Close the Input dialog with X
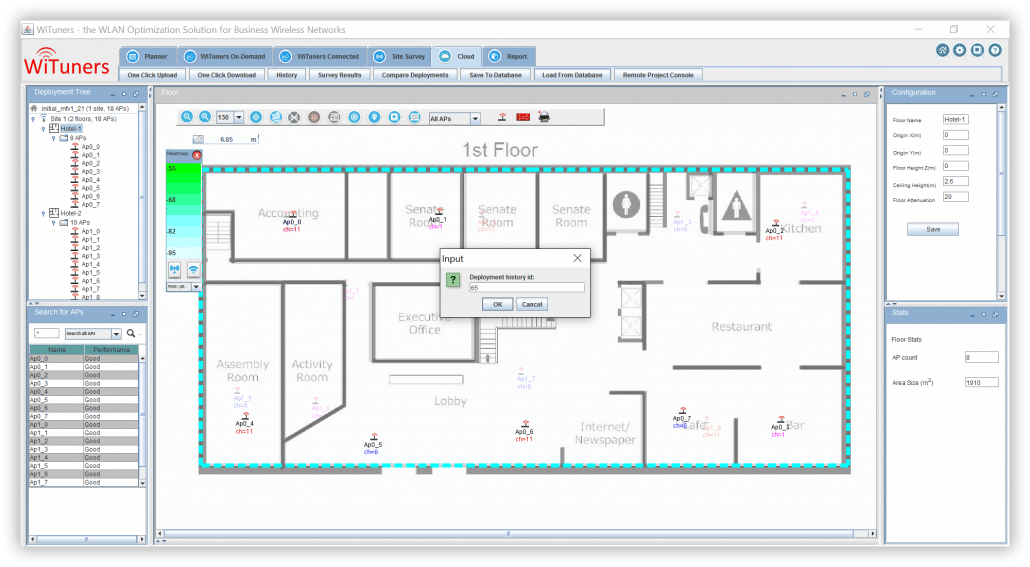1030x567 pixels. tap(577, 258)
